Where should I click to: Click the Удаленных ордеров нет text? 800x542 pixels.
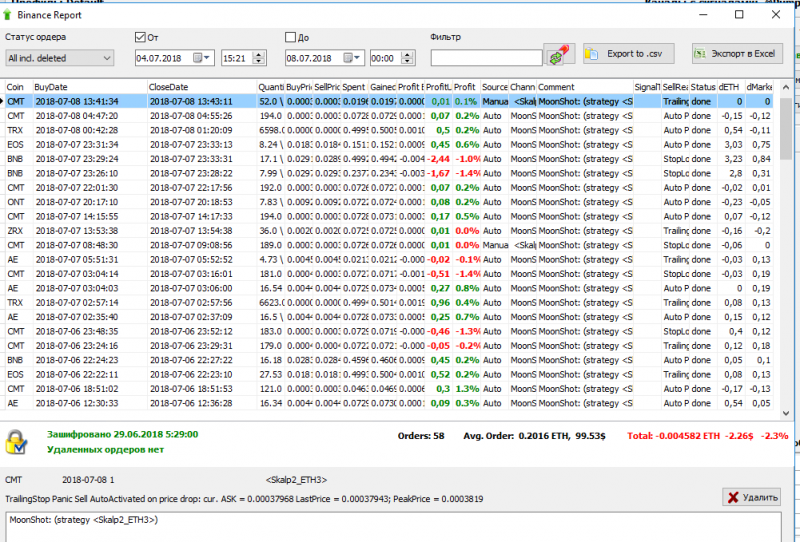[x=106, y=450]
